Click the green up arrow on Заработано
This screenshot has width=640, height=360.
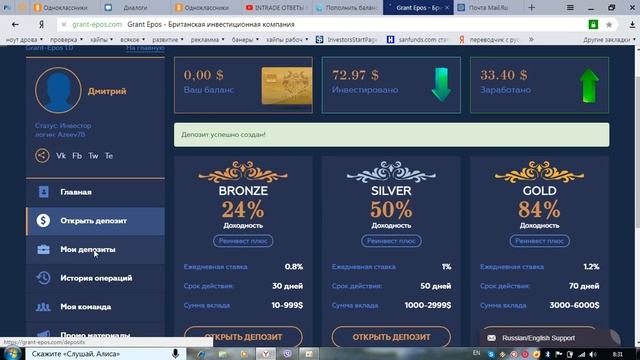[x=589, y=86]
